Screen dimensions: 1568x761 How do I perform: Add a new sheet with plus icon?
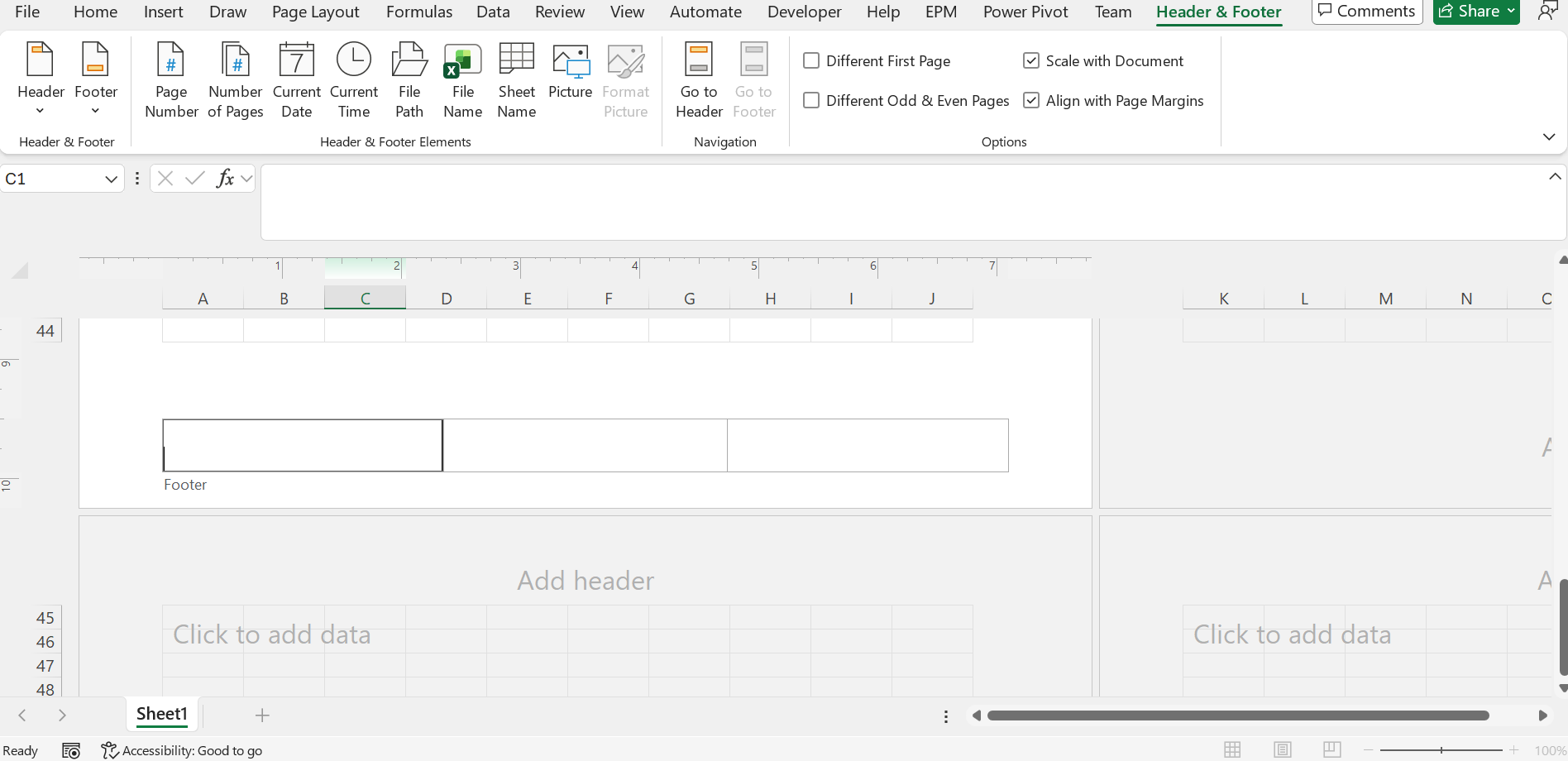pos(262,716)
